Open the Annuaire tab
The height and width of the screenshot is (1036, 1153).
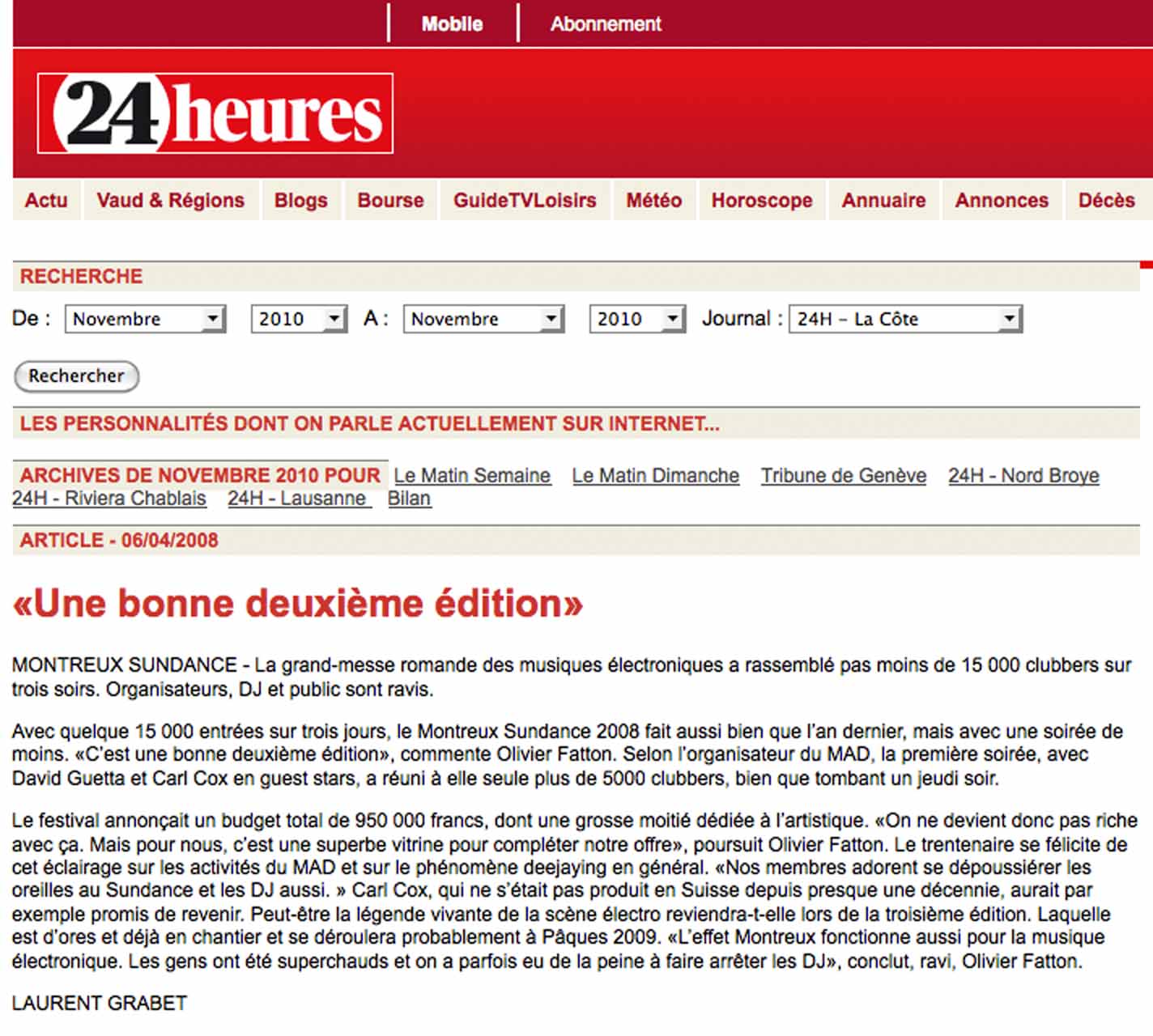883,201
